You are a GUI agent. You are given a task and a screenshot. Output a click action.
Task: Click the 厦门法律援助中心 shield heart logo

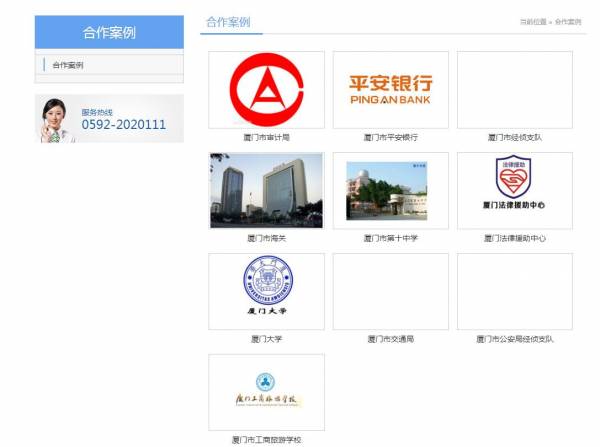[514, 191]
